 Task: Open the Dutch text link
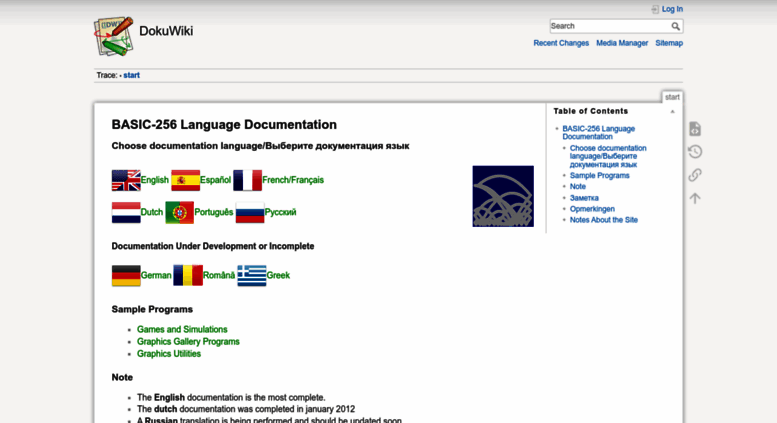(152, 212)
